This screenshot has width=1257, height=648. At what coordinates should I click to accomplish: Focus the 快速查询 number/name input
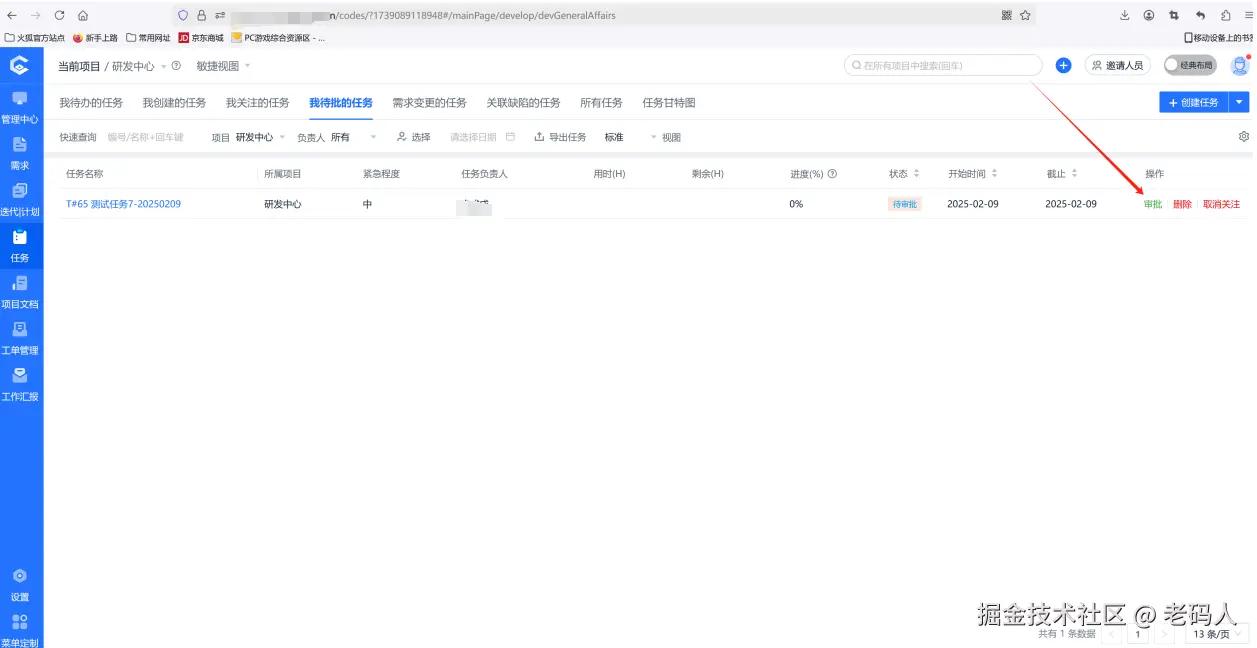(x=146, y=137)
